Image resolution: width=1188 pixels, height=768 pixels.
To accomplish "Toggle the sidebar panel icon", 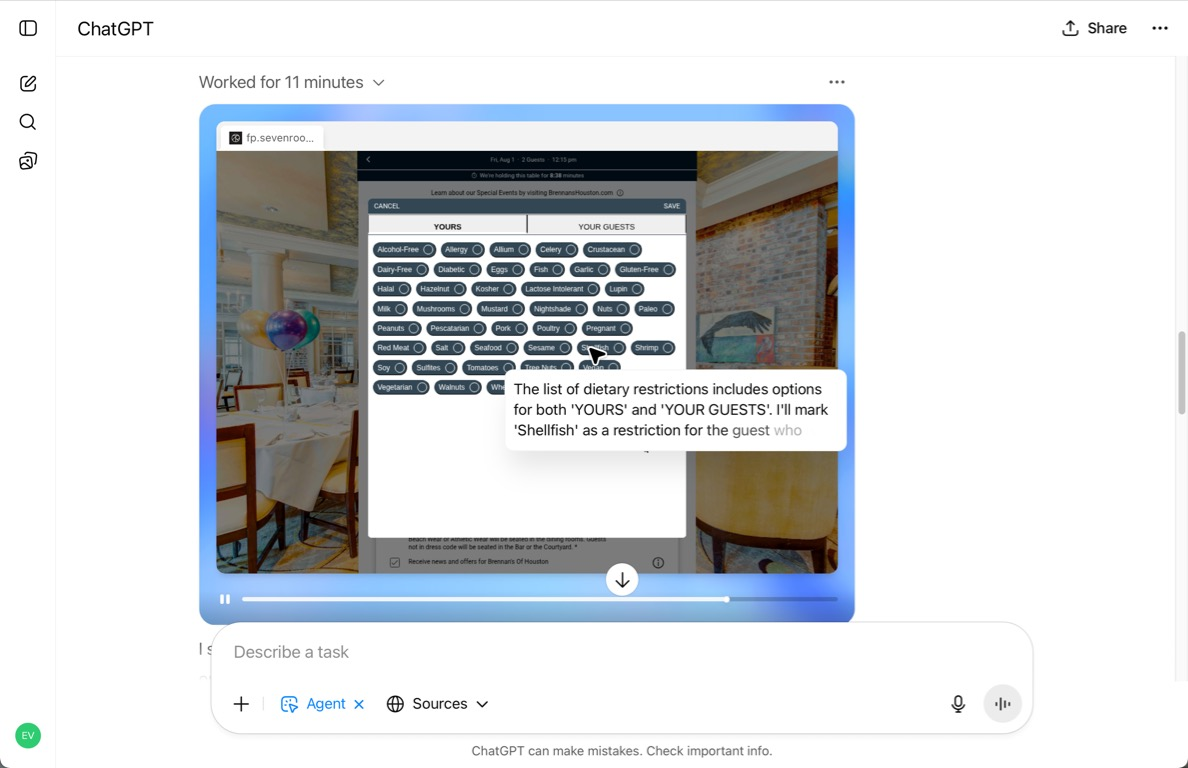I will coord(28,28).
